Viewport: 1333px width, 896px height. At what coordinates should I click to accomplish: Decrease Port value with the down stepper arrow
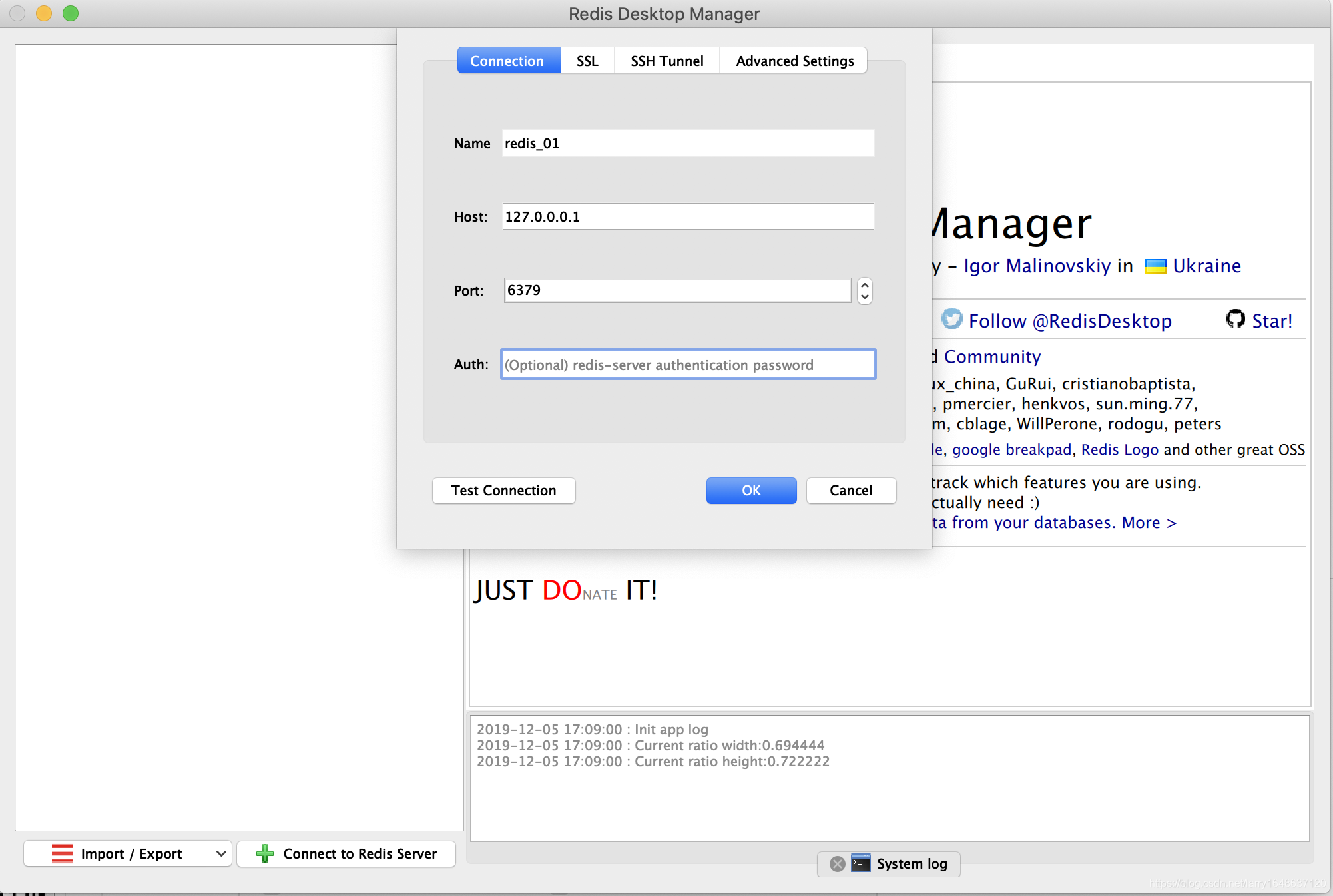(x=864, y=297)
